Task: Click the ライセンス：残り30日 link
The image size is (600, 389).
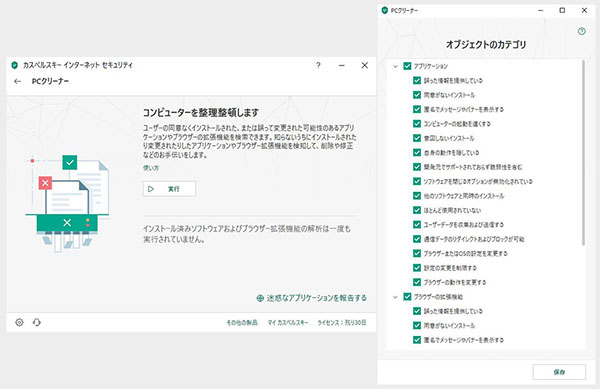Action: 342,323
